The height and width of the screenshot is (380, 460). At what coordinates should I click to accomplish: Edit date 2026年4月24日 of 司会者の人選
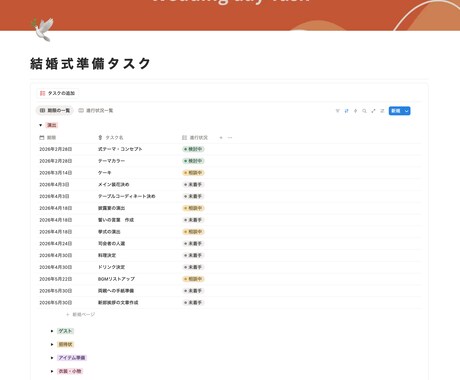[x=56, y=243]
